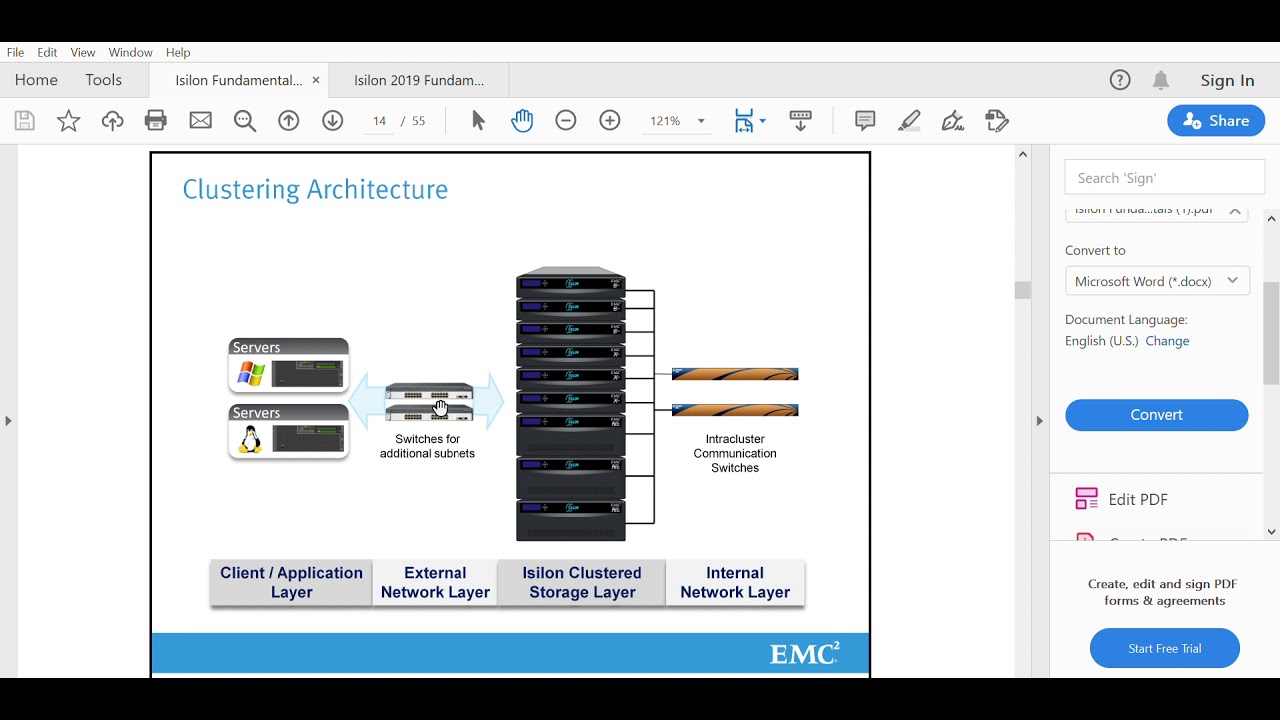Send file by email envelope icon

coord(201,121)
